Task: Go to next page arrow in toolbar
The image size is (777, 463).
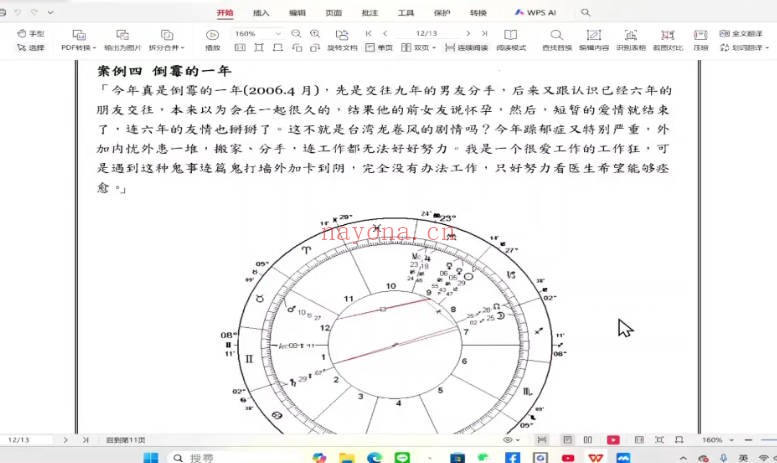Action: (468, 33)
